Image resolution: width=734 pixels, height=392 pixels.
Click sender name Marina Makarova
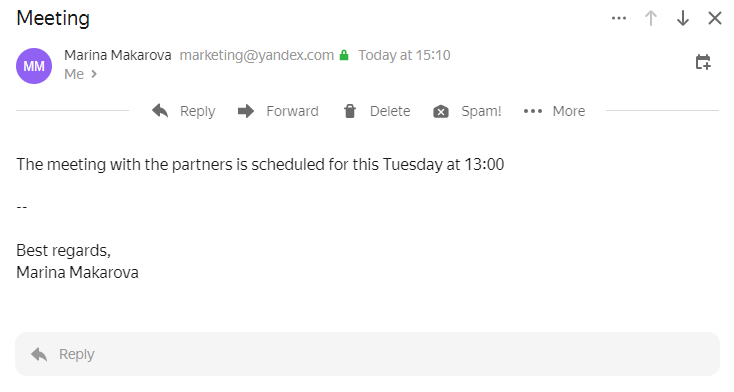[x=117, y=55]
